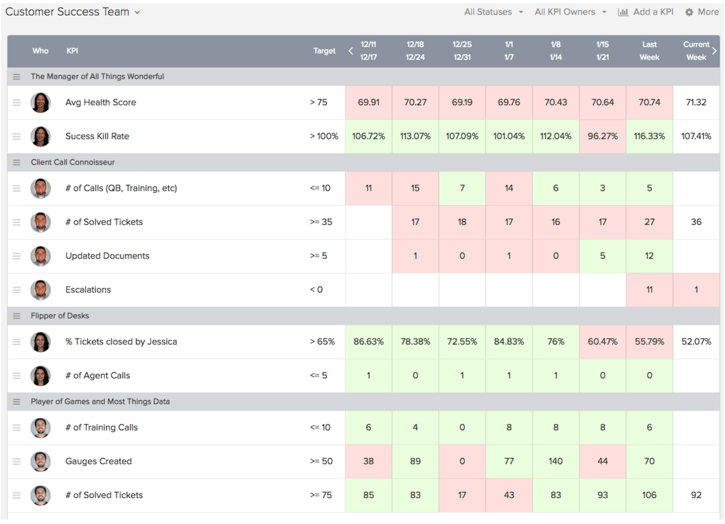Click the drag handle on Avg Health Score row
The width and height of the screenshot is (725, 524).
tap(17, 103)
